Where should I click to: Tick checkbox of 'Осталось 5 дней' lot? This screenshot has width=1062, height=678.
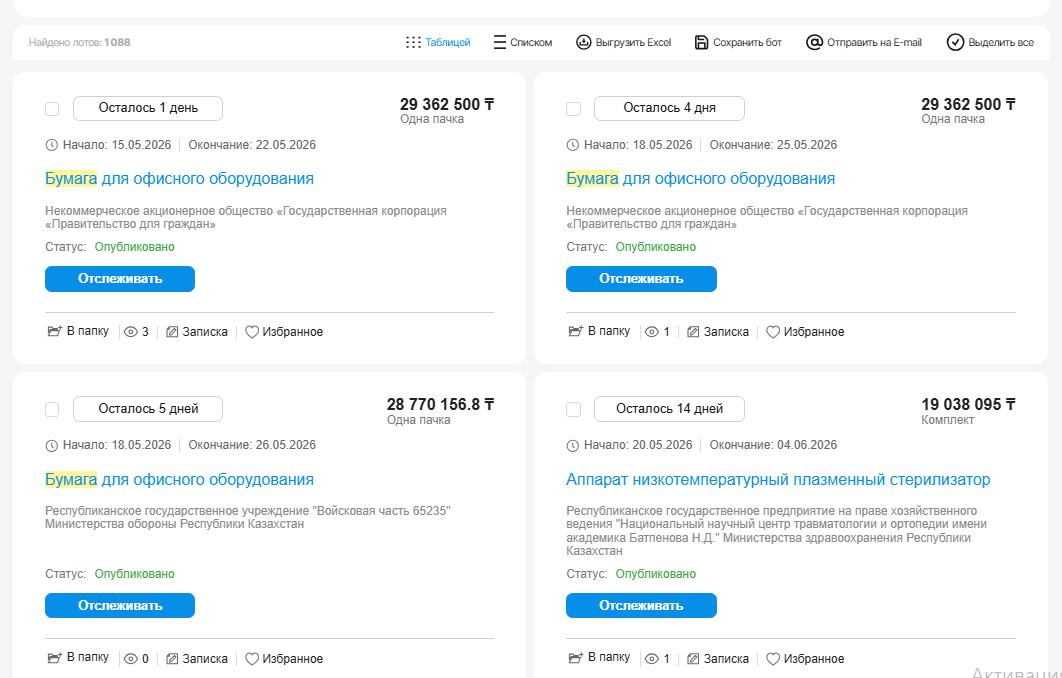[x=52, y=409]
